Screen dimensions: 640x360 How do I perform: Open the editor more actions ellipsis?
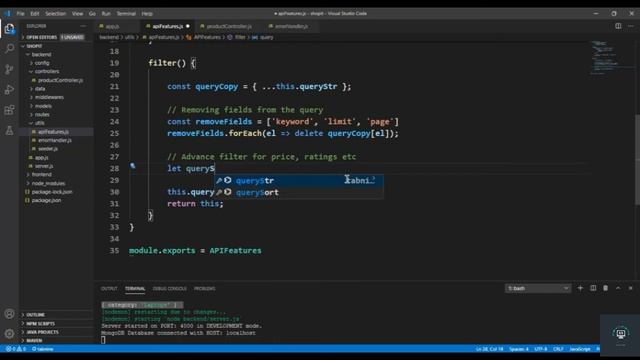631,26
